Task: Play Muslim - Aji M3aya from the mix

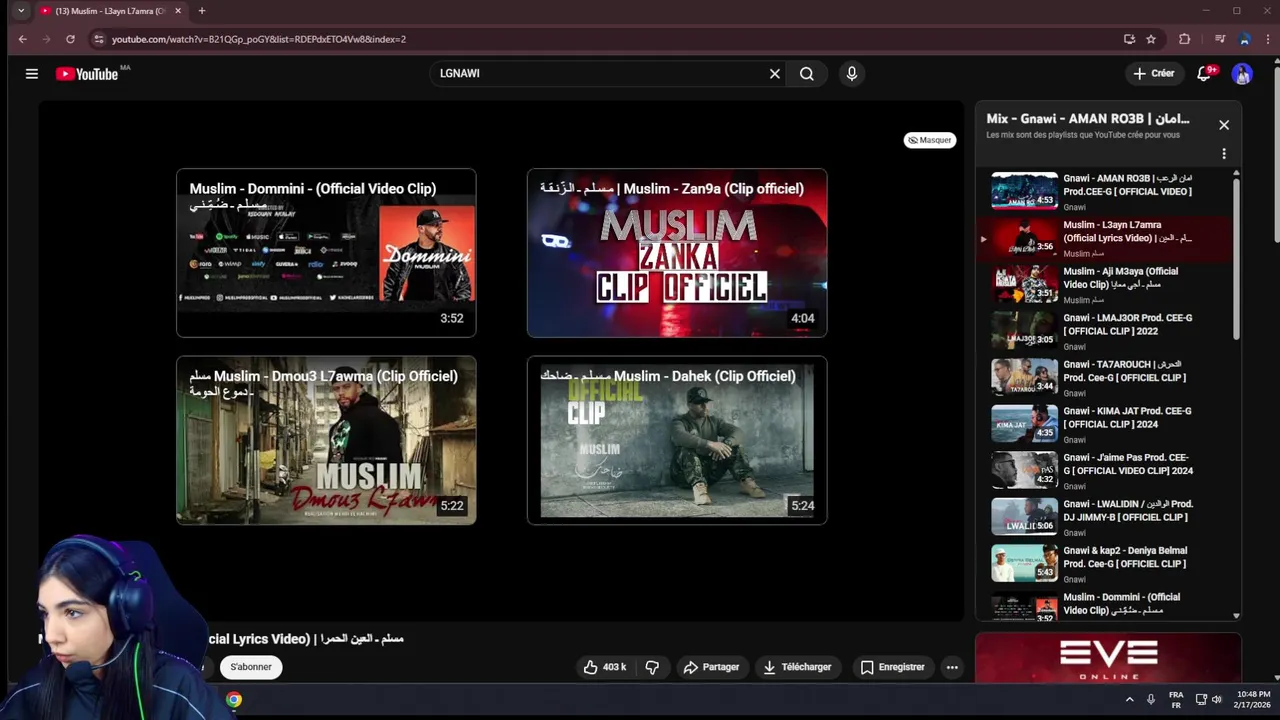Action: coord(1104,285)
